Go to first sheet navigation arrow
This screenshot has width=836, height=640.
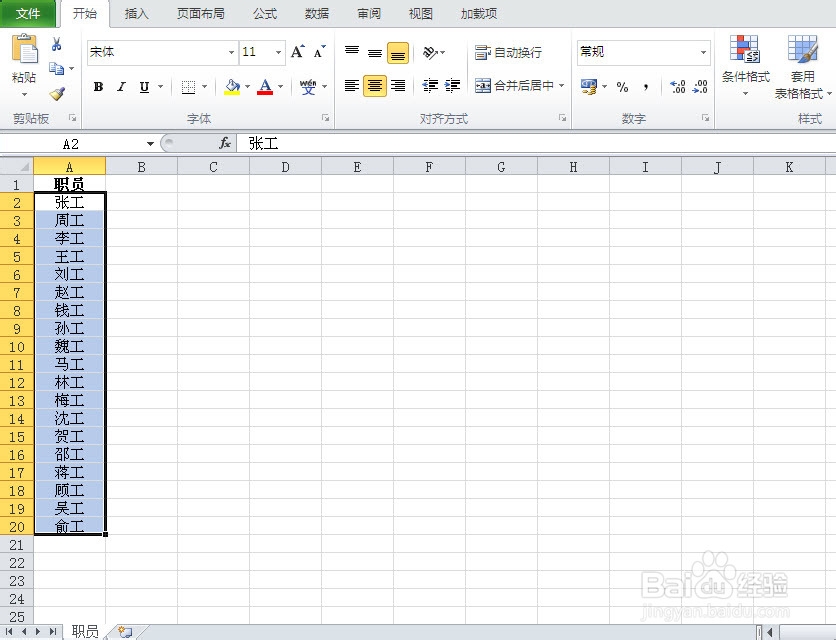click(9, 631)
